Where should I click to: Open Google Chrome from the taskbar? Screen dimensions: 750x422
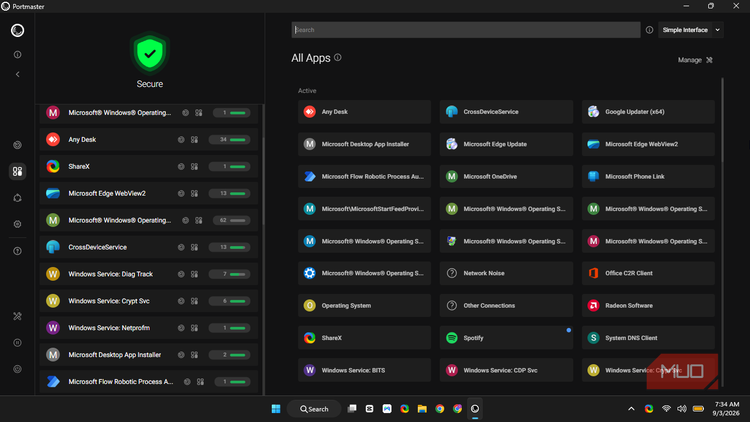440,409
